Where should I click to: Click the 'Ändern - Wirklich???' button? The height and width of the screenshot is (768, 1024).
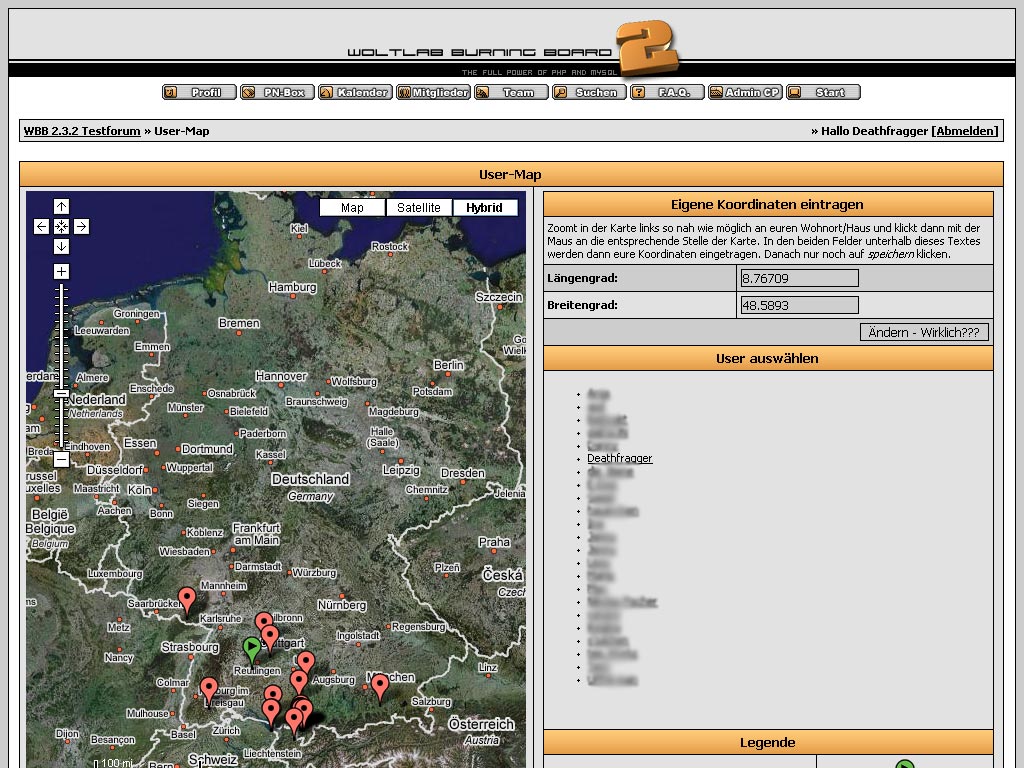point(924,332)
